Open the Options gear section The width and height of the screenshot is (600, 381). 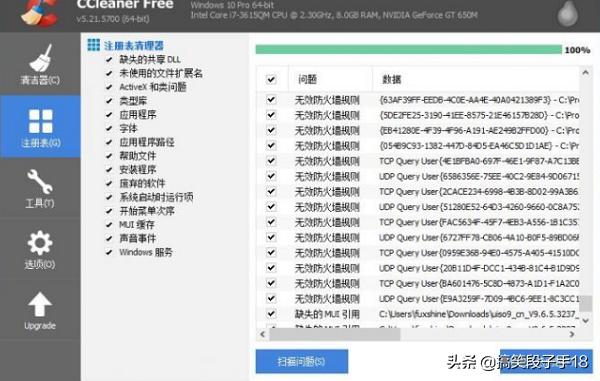coord(40,250)
